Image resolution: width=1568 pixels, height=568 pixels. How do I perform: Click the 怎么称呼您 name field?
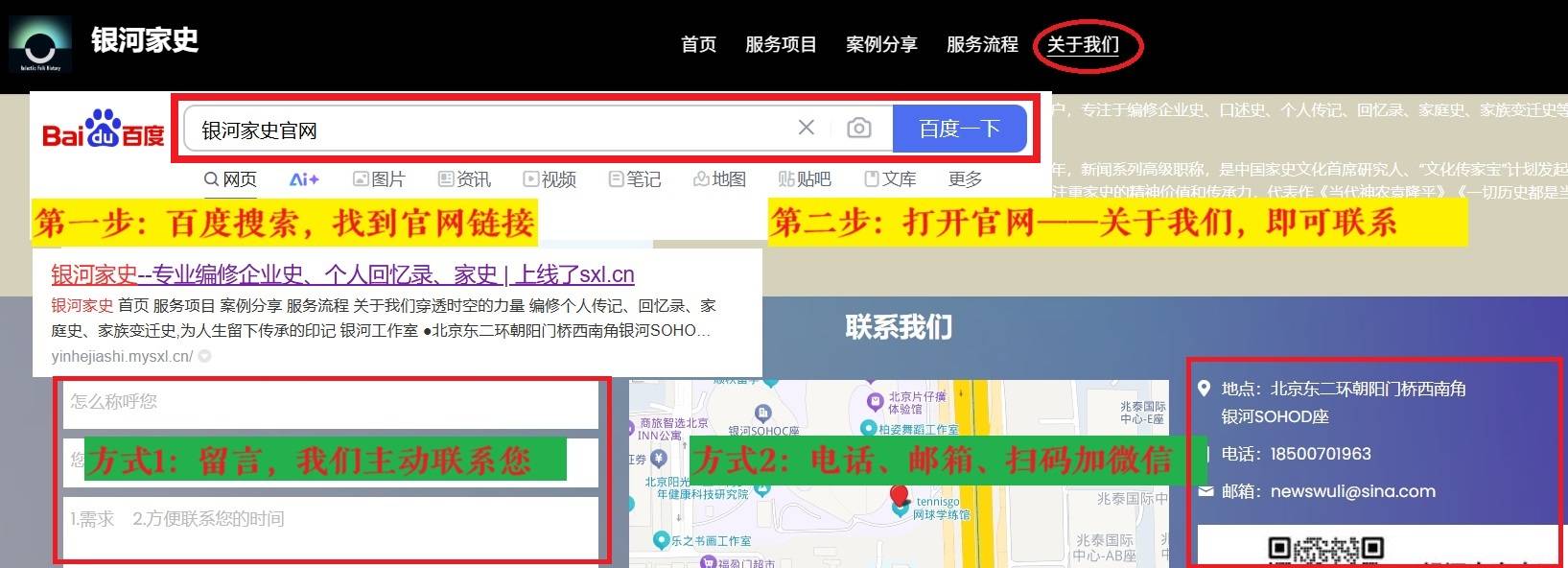[331, 403]
